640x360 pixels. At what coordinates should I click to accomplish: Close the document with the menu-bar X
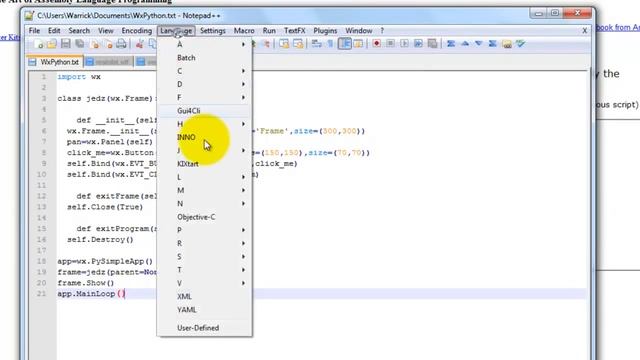click(584, 31)
